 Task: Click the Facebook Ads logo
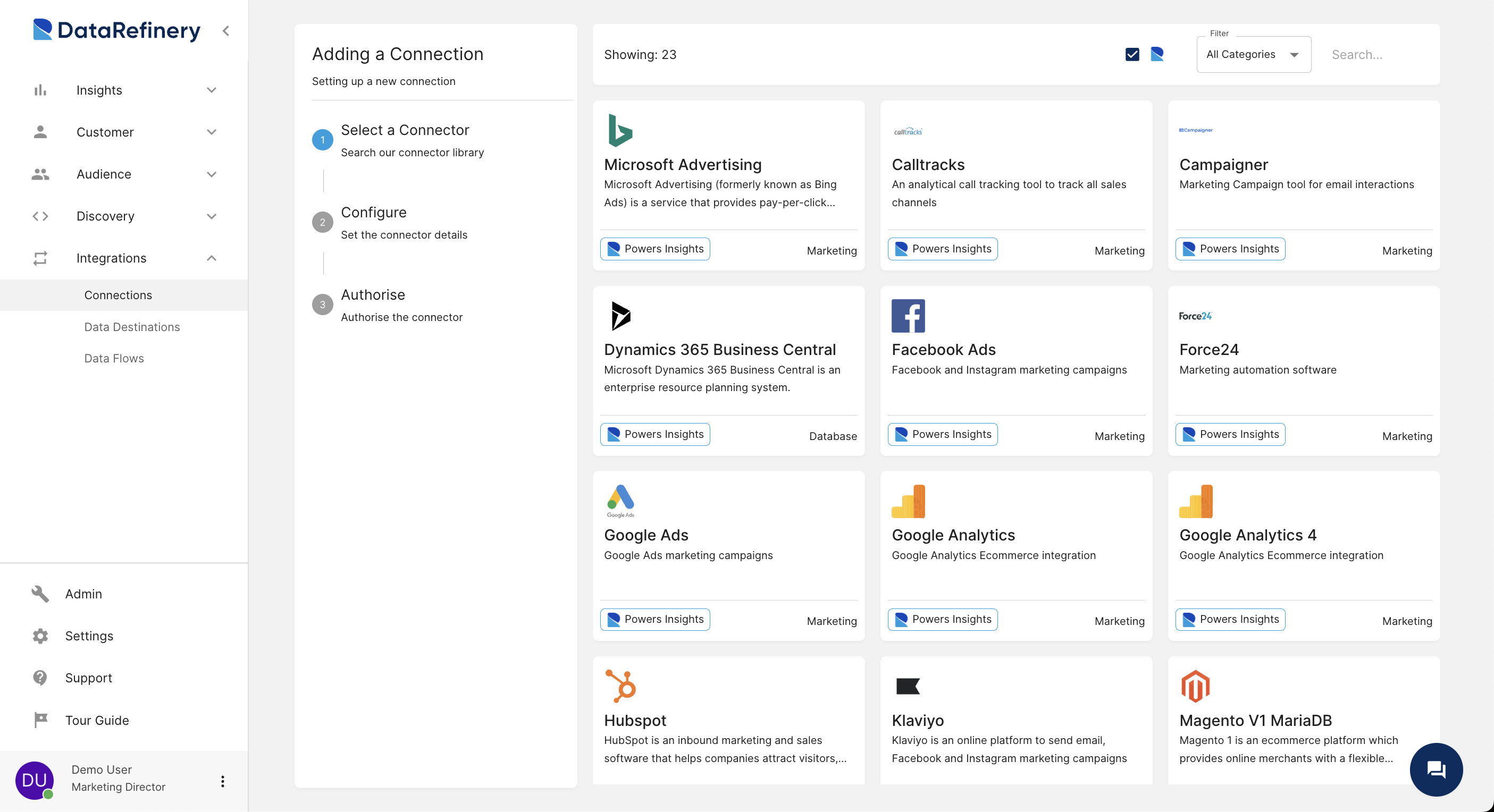click(908, 316)
